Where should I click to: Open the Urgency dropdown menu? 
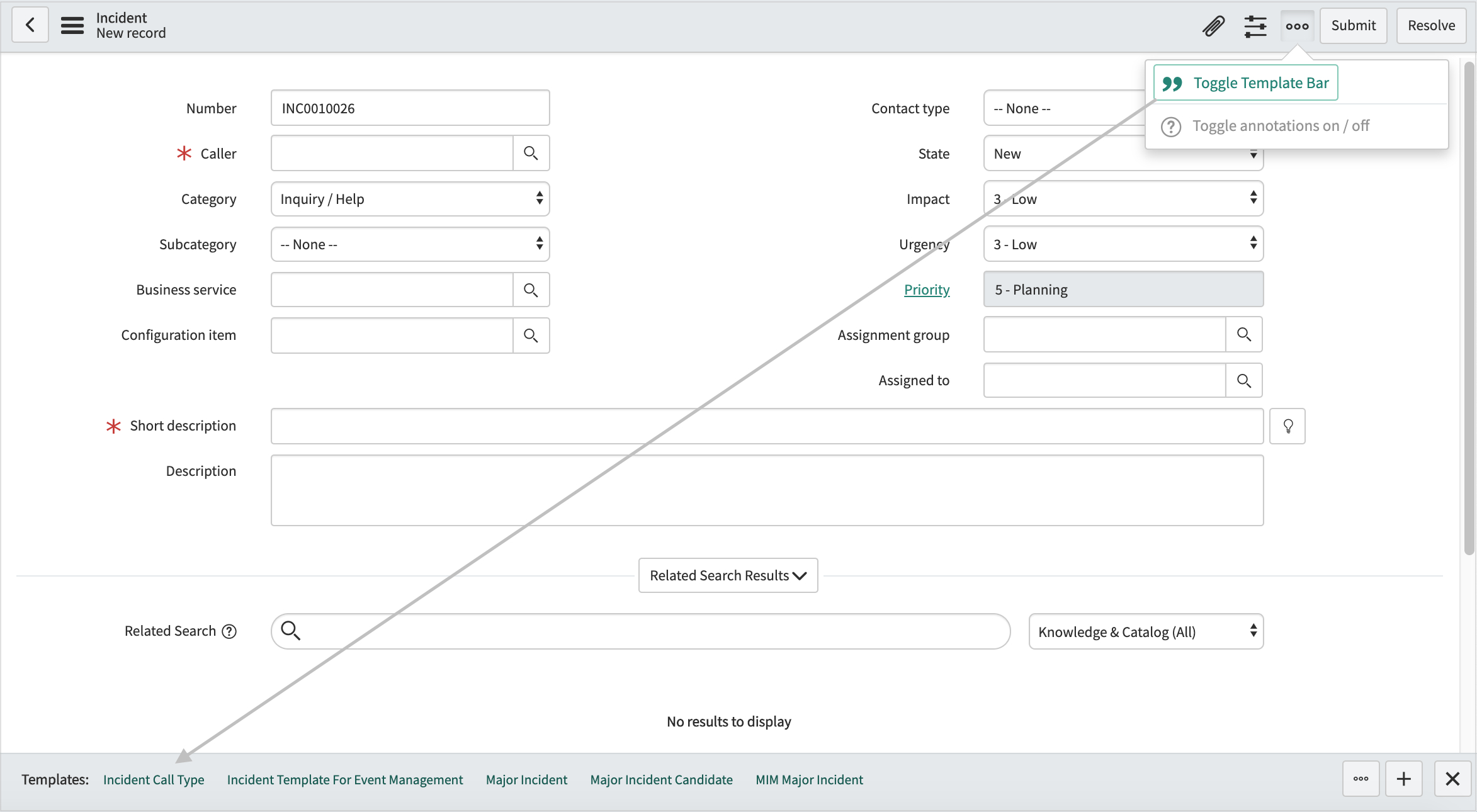1122,243
